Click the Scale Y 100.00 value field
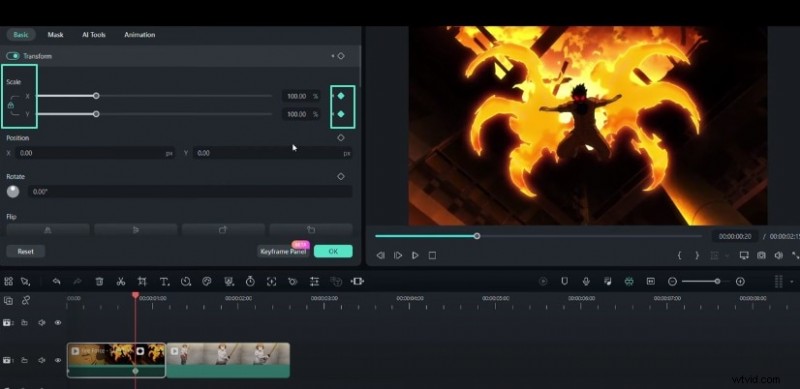 pos(301,114)
